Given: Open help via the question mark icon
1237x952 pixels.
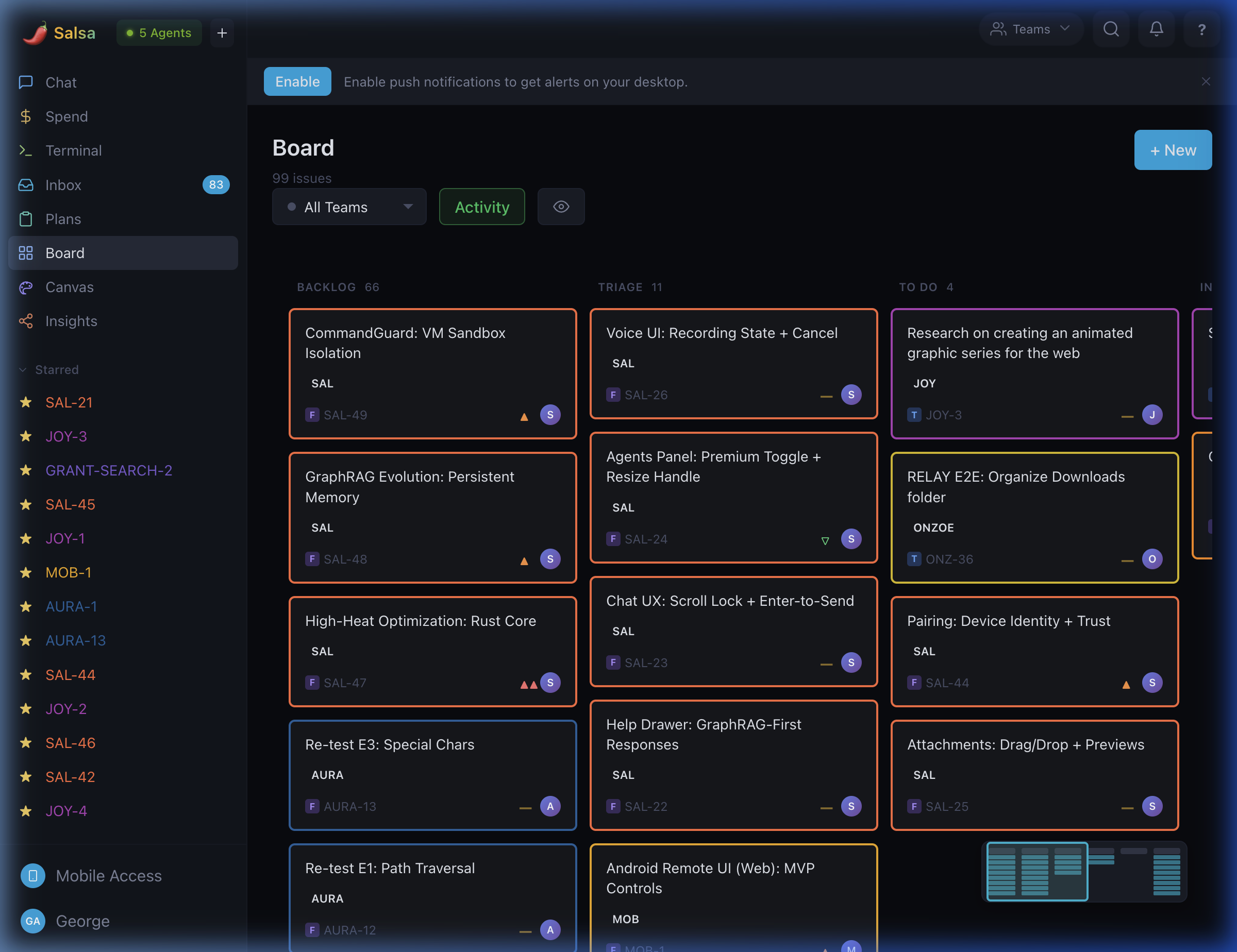Looking at the screenshot, I should tap(1202, 29).
